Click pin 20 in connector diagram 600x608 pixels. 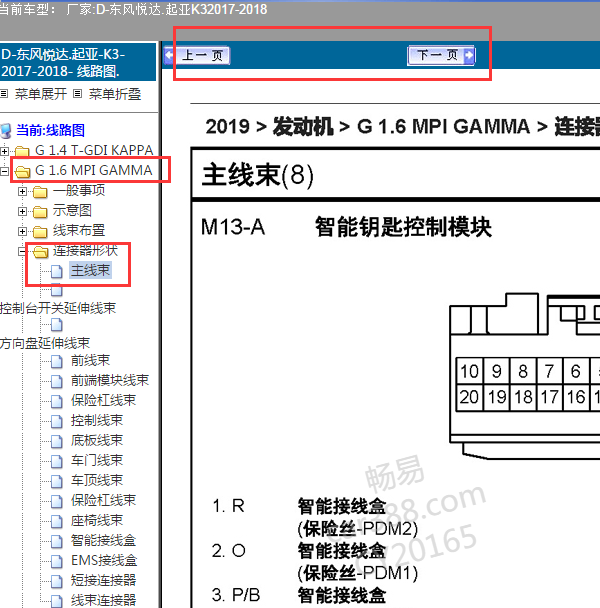[469, 397]
